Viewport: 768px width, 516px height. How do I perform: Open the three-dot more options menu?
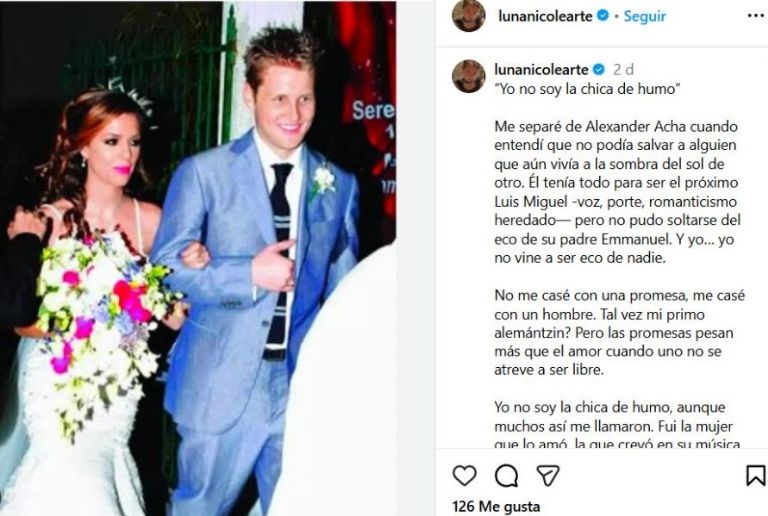(756, 16)
